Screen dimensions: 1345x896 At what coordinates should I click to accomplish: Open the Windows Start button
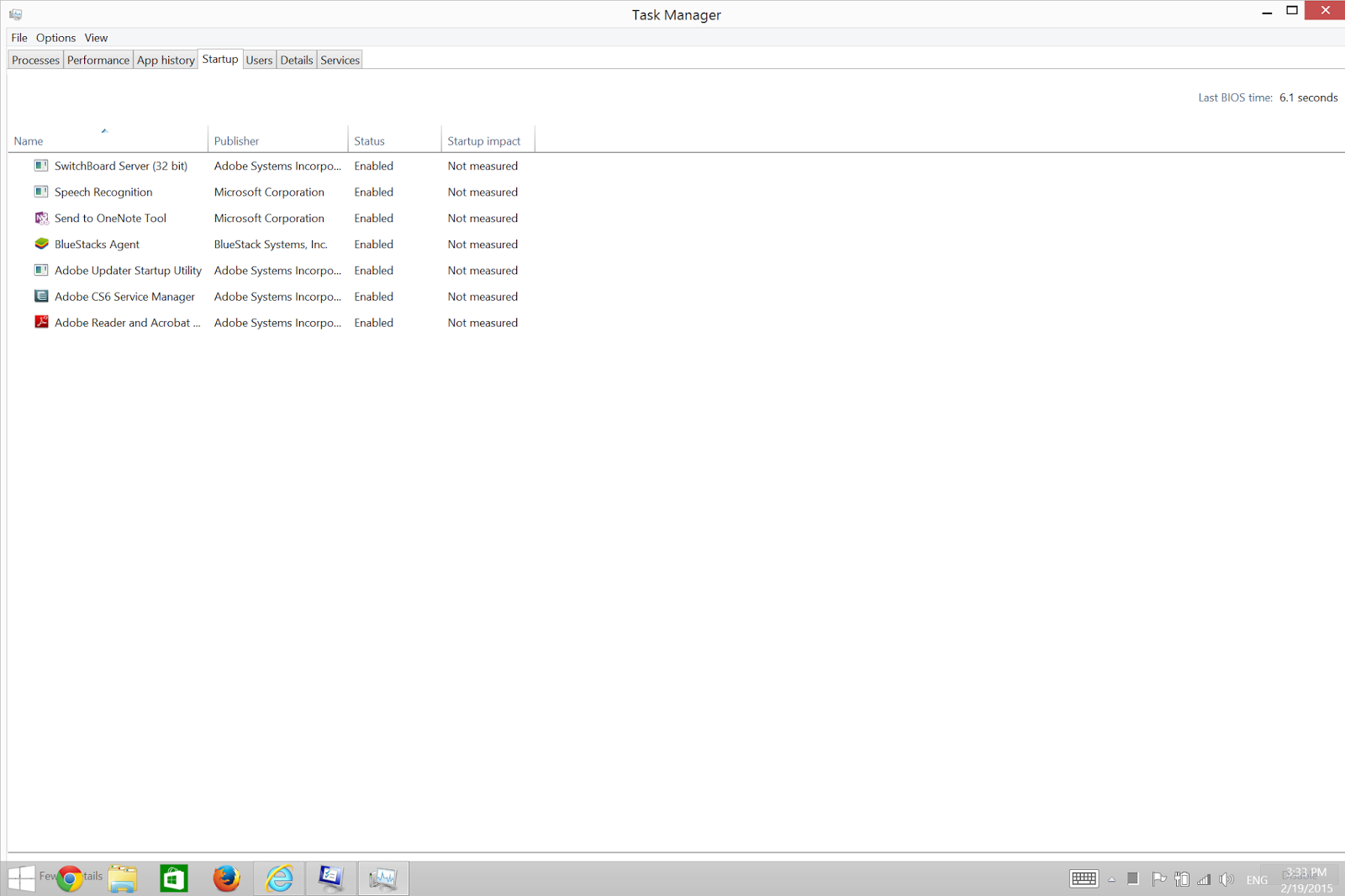21,878
